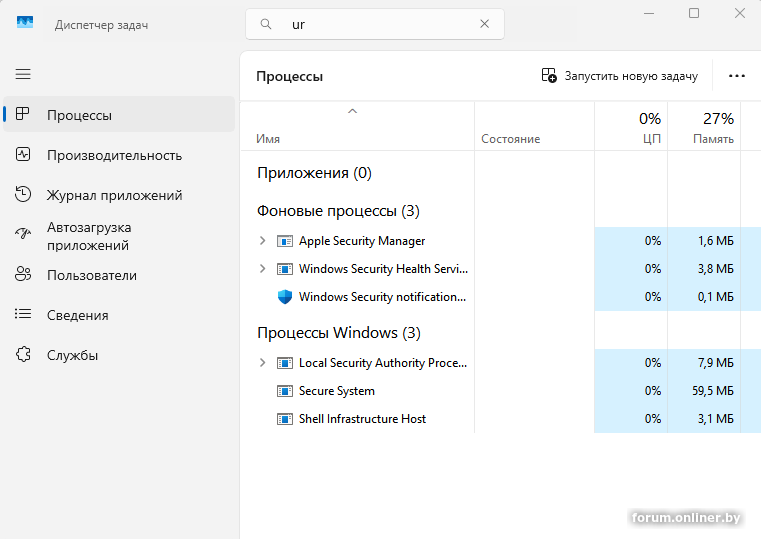Screen dimensions: 761x539
Task: Click the App history sidebar icon
Action: point(24,195)
